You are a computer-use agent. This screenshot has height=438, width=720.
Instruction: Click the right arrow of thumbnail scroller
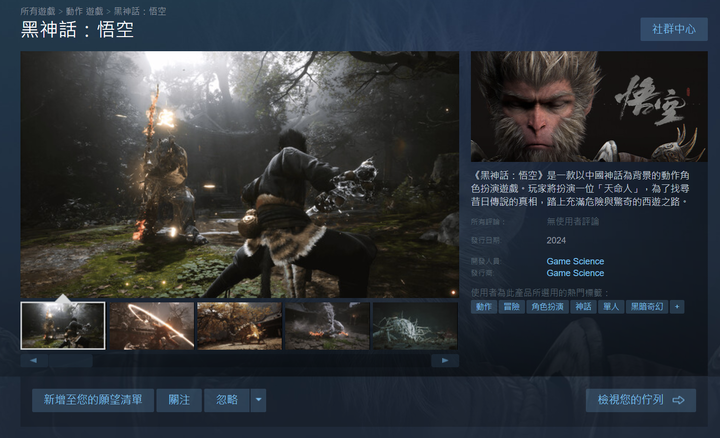coord(445,360)
